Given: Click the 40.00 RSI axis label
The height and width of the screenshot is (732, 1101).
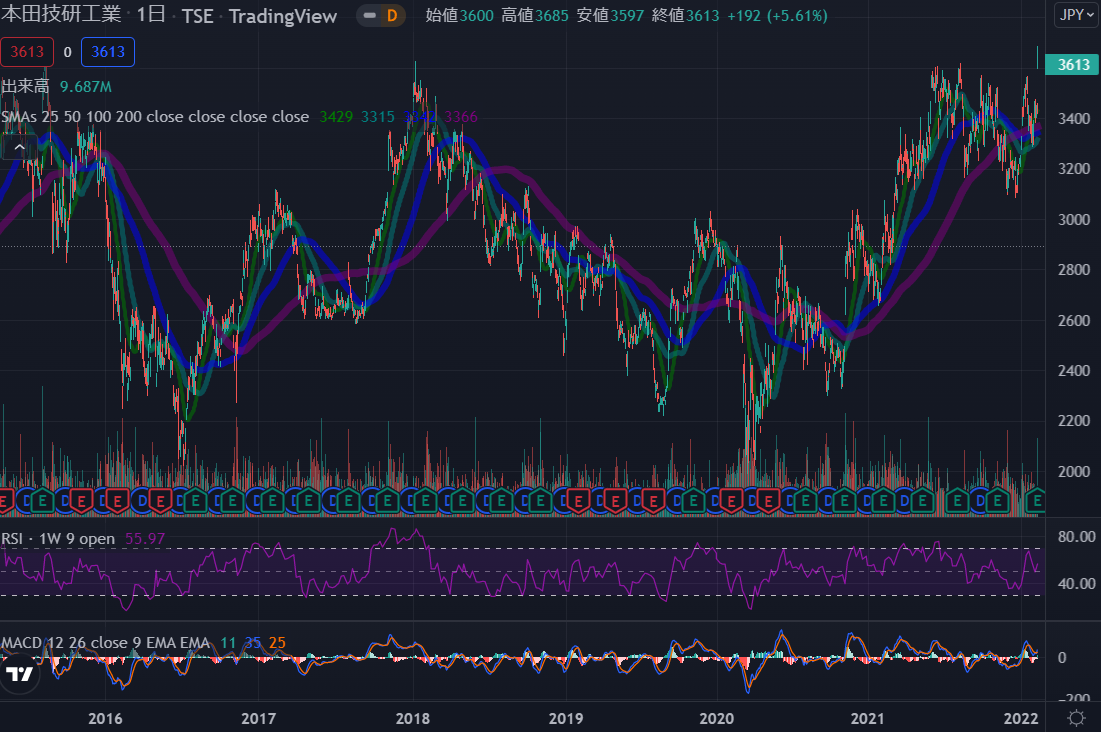Looking at the screenshot, I should click(x=1076, y=584).
